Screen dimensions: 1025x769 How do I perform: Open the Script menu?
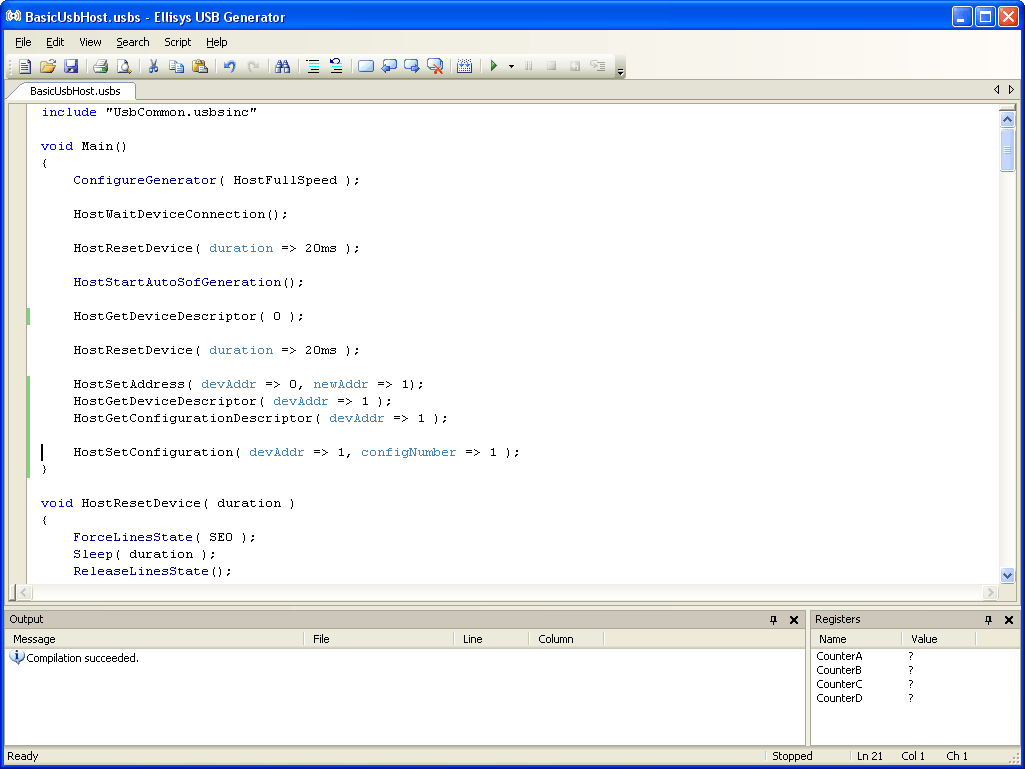pos(178,42)
